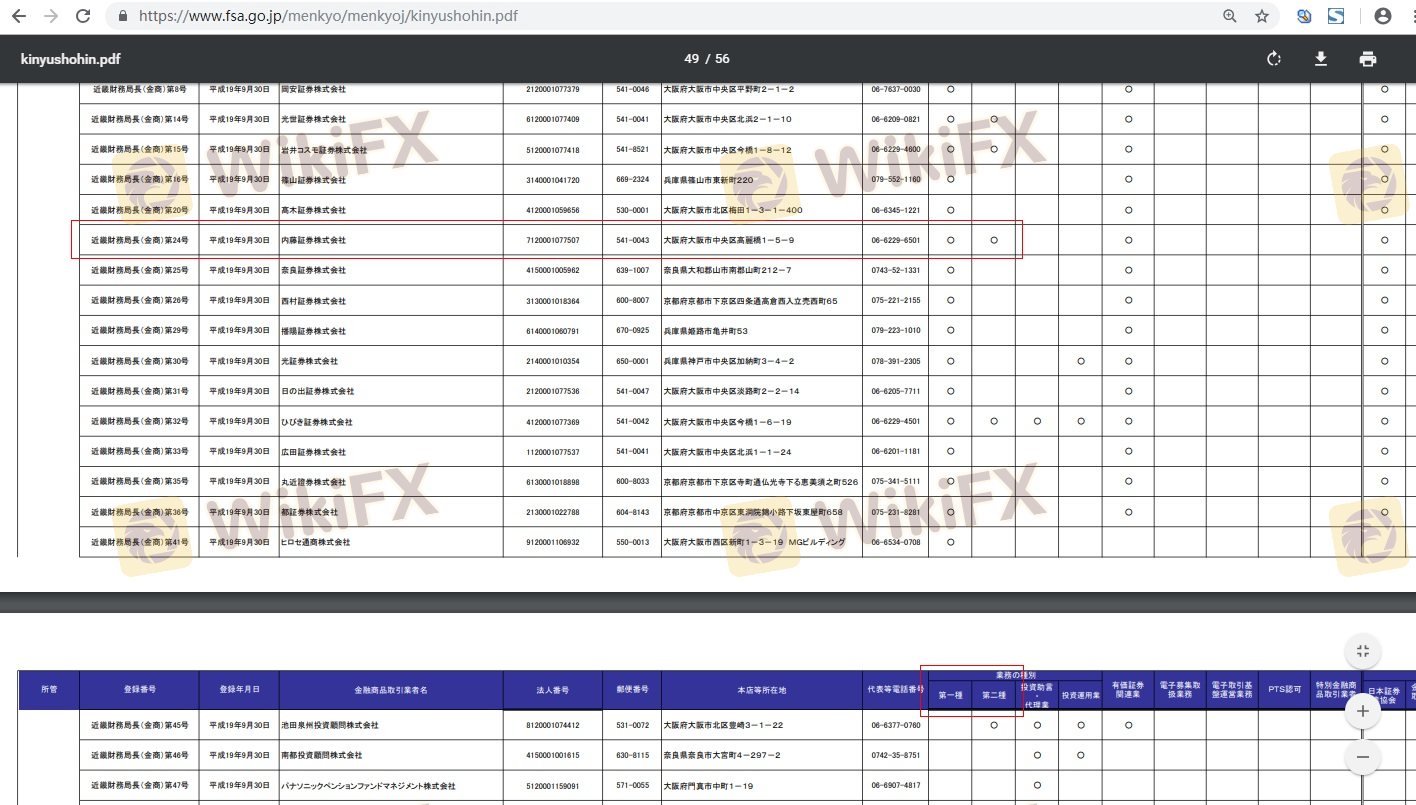The height and width of the screenshot is (805, 1416).
Task: View site info via the lock icon
Action: [123, 16]
